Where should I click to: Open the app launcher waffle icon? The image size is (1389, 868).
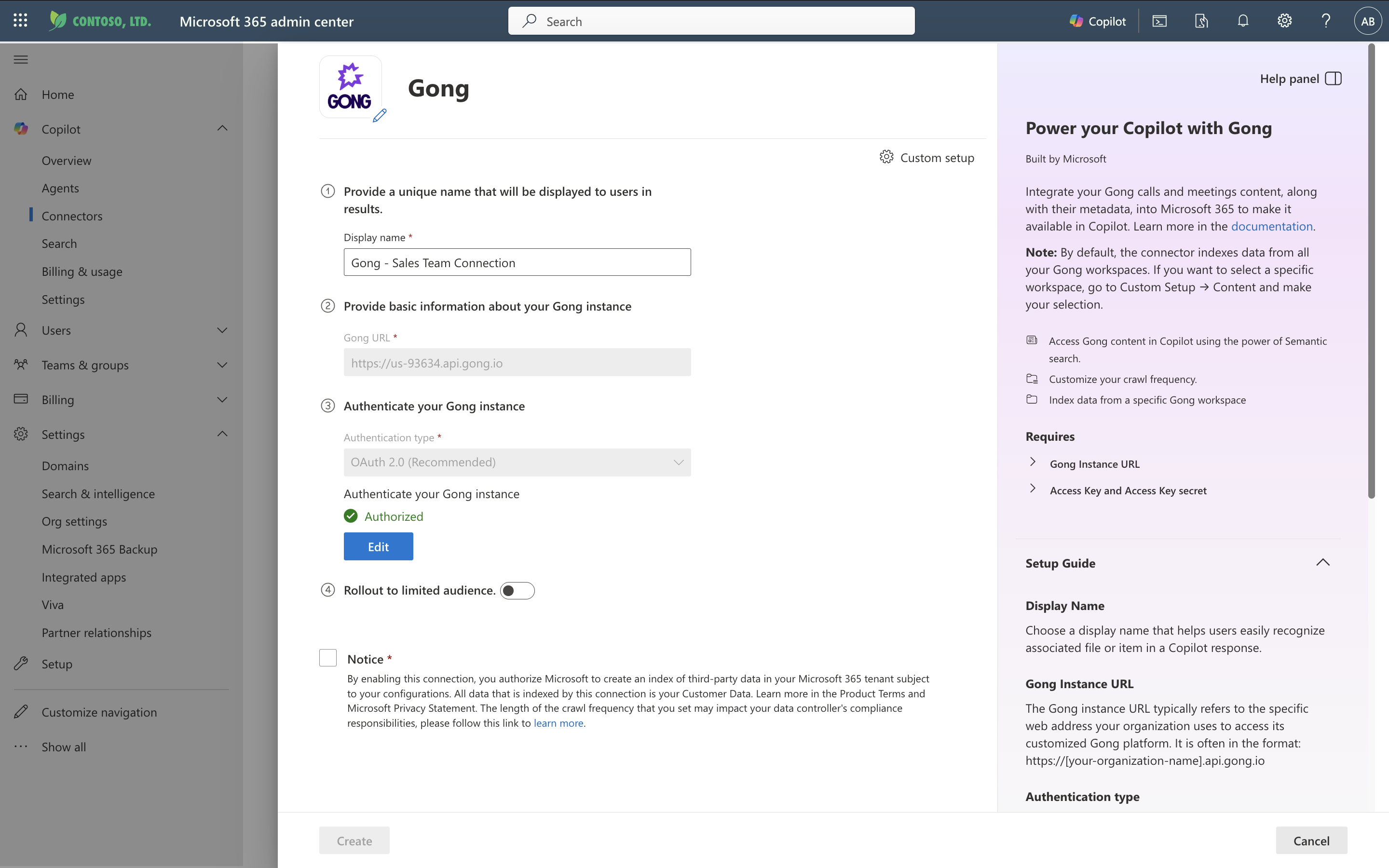20,20
